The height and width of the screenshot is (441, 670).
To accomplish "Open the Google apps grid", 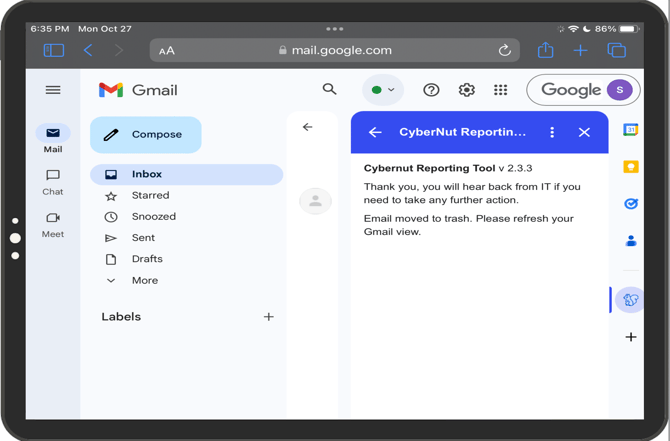I will point(500,90).
